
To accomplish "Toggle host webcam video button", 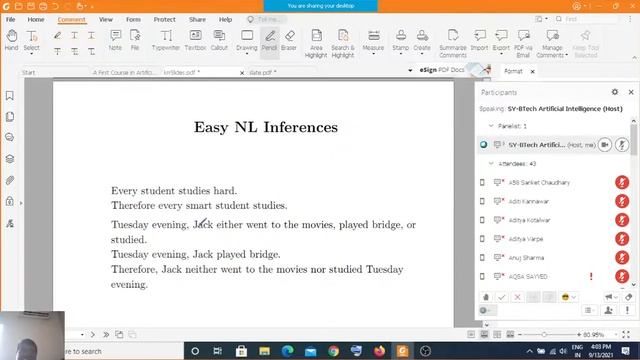I will point(605,144).
